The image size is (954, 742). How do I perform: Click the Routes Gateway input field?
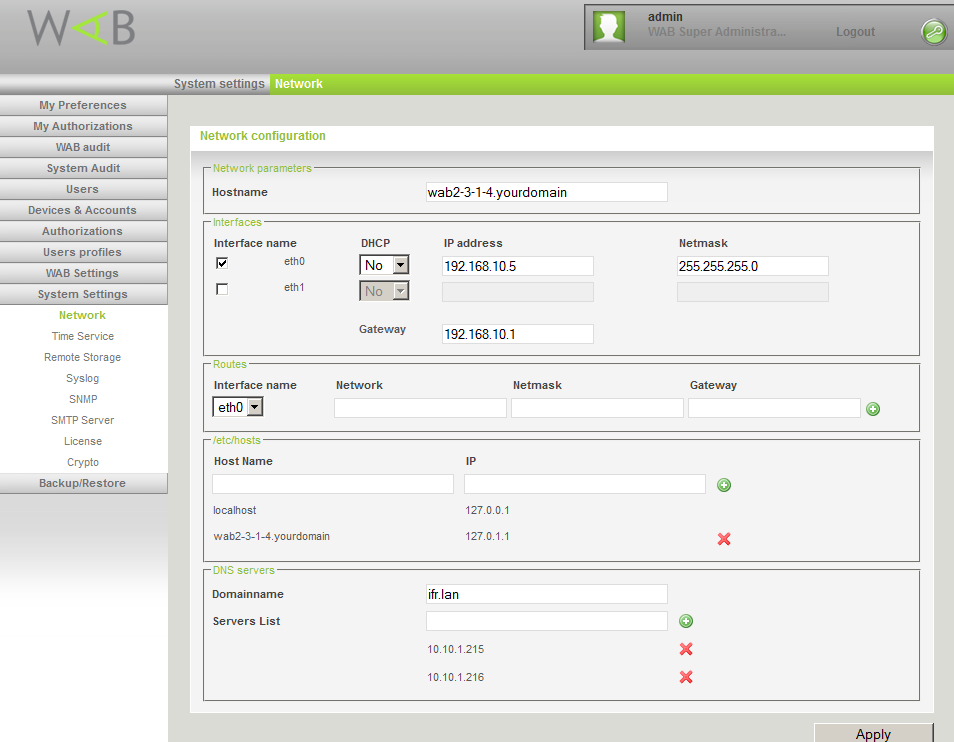click(775, 407)
